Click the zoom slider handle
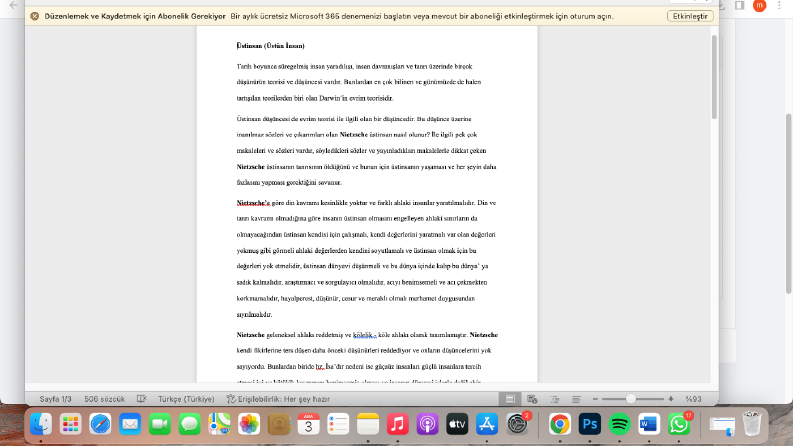 (x=630, y=399)
